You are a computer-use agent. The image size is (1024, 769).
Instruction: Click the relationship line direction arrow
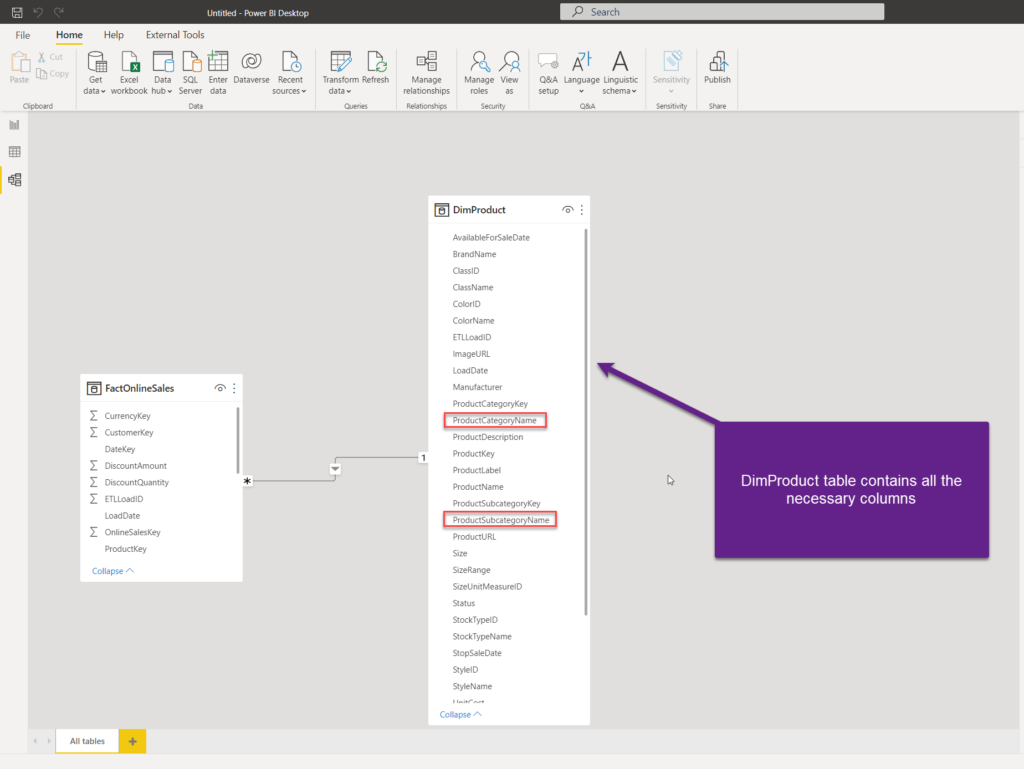(335, 469)
